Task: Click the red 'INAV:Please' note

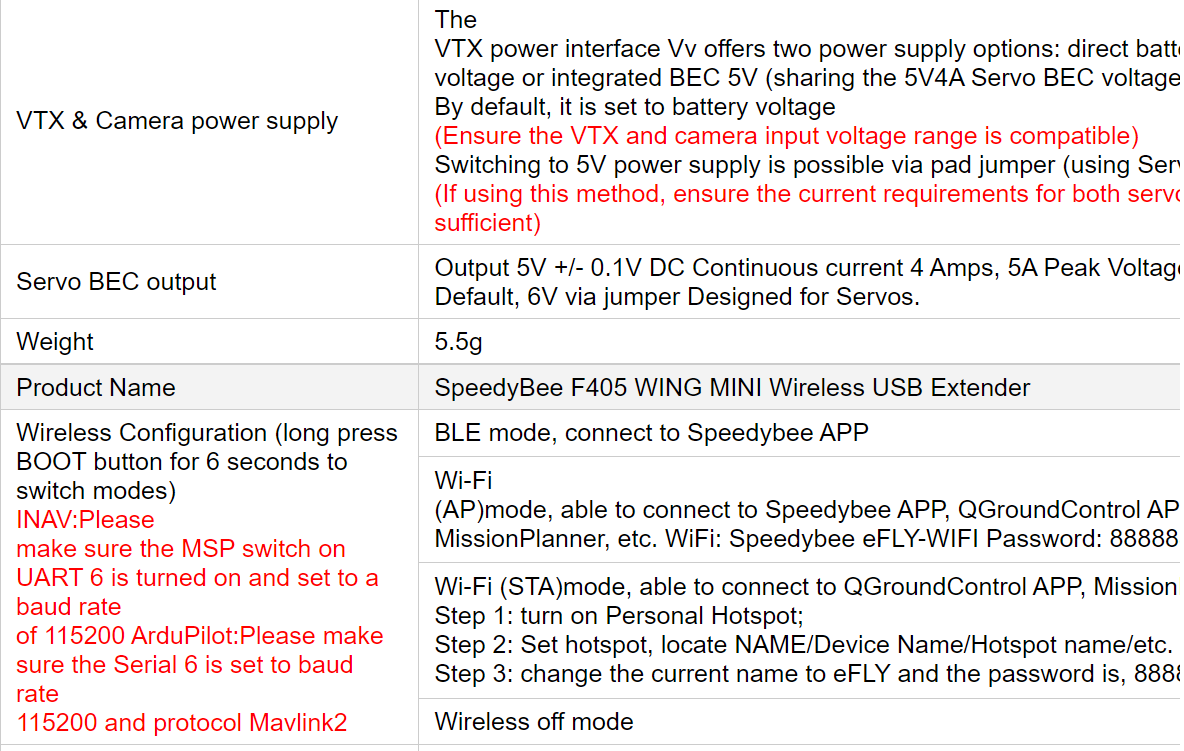Action: point(85,519)
